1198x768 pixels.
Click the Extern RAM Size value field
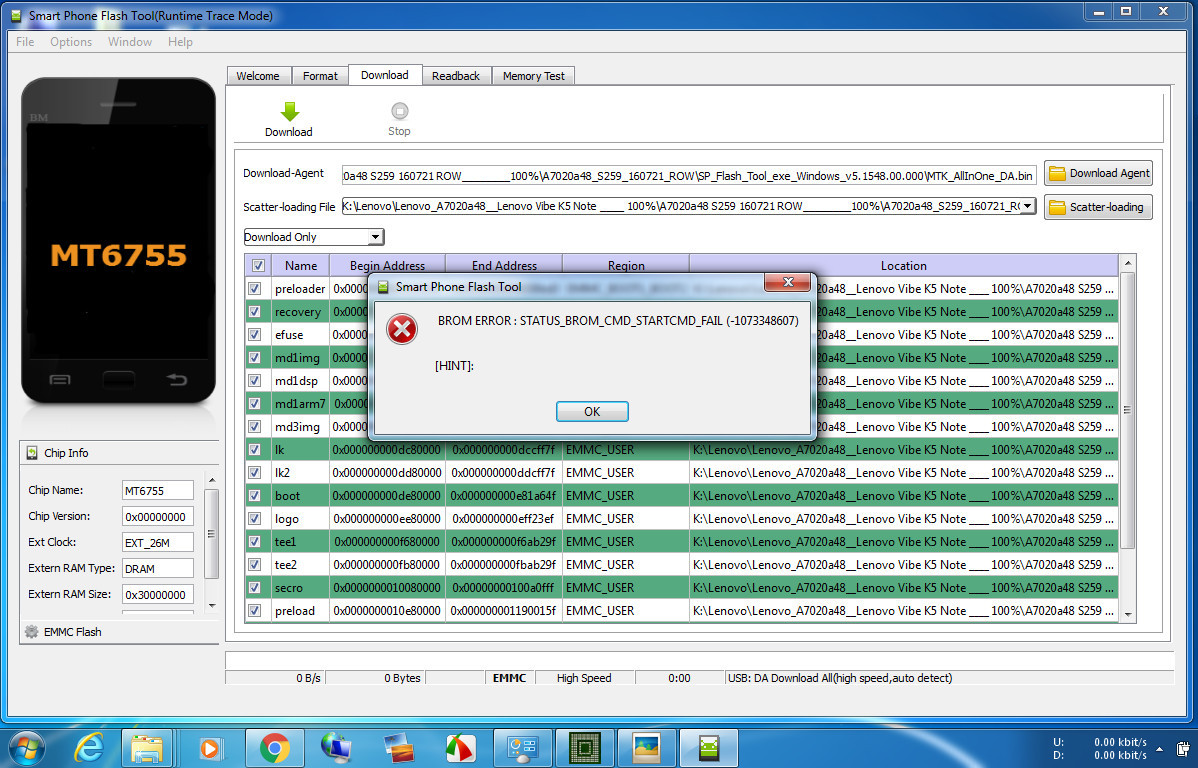click(158, 595)
